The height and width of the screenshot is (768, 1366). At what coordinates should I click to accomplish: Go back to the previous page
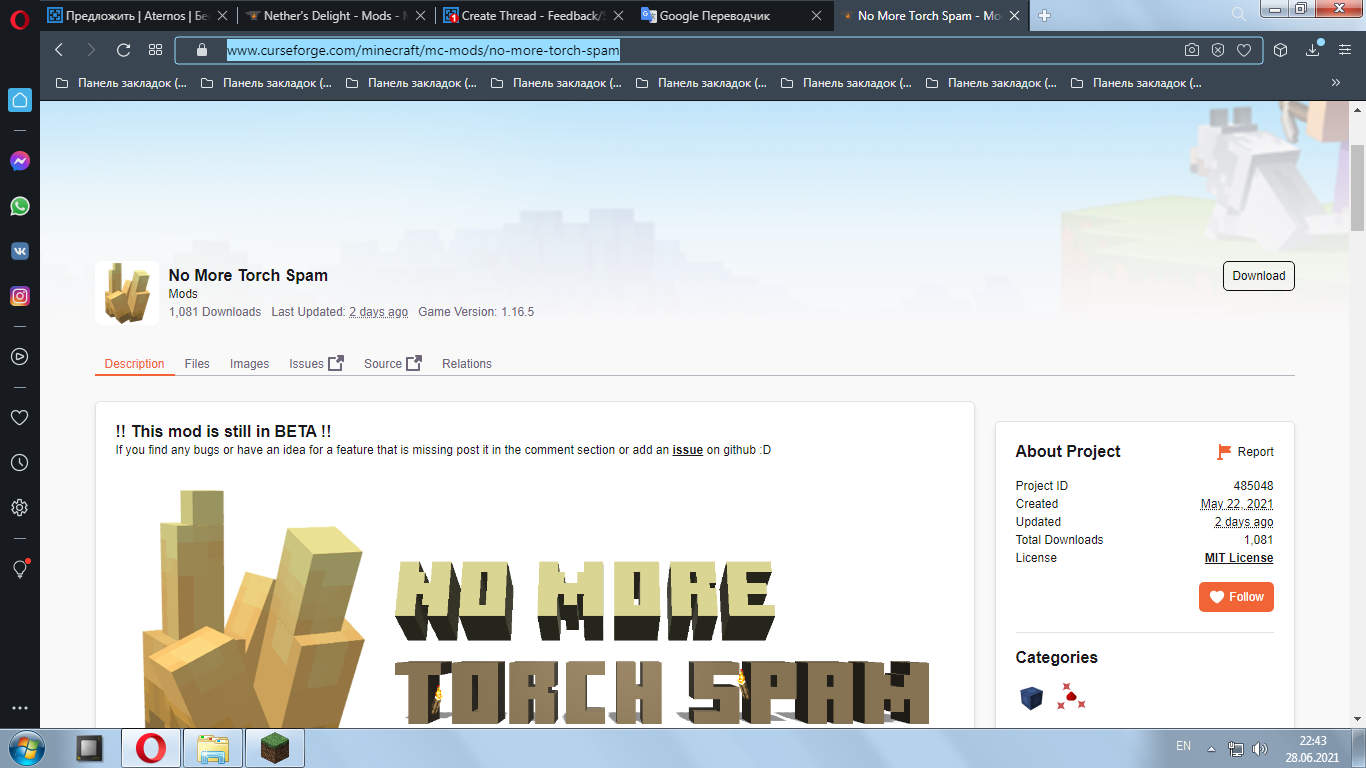[x=59, y=50]
